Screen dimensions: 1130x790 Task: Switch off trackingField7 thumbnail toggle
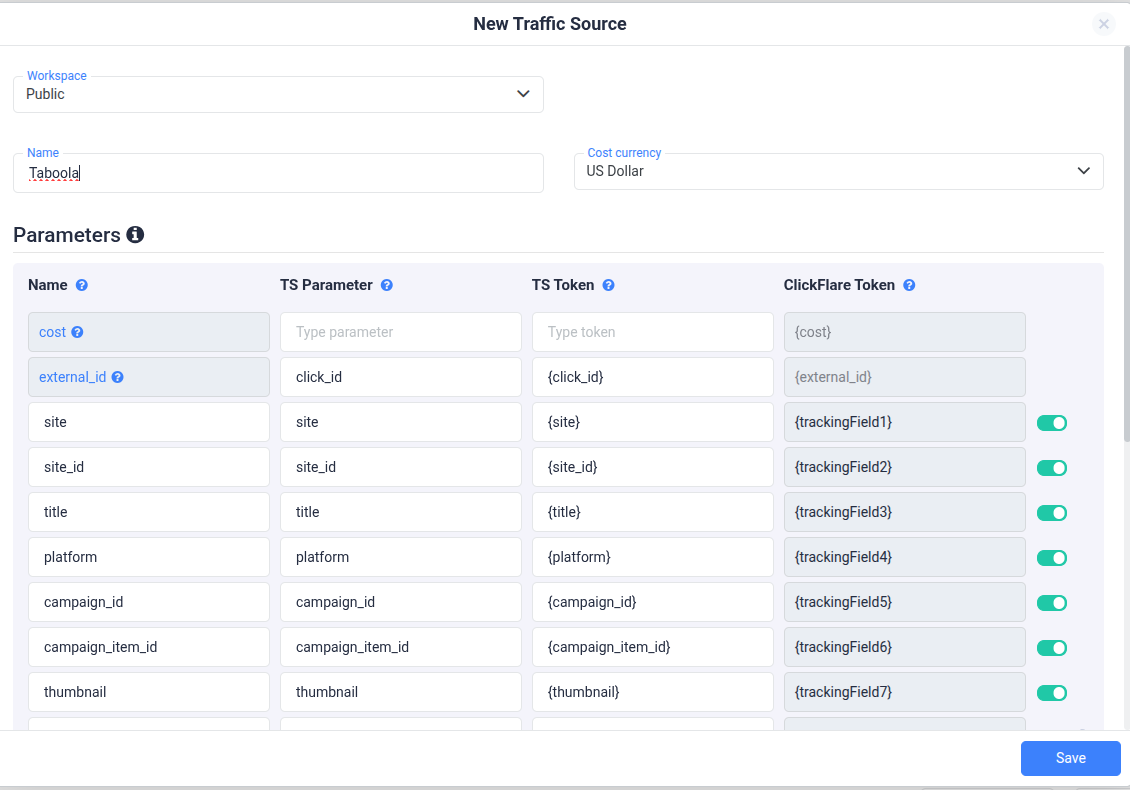click(1051, 693)
